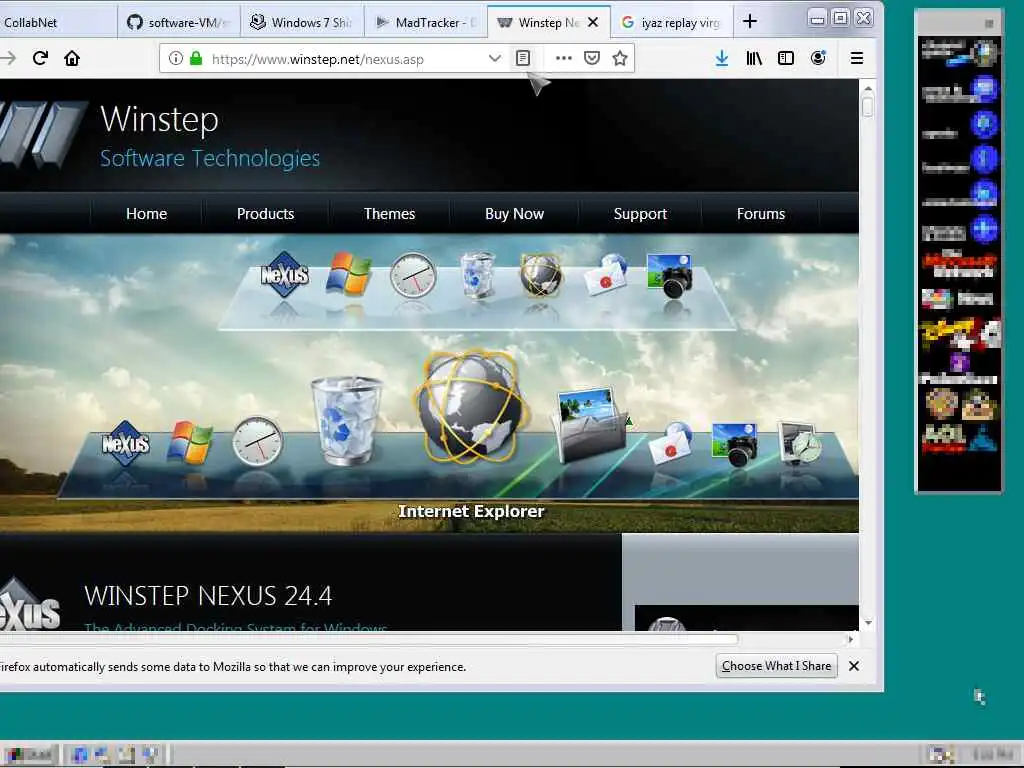
Task: Close the desktop Channel Bar
Action: pos(989,24)
